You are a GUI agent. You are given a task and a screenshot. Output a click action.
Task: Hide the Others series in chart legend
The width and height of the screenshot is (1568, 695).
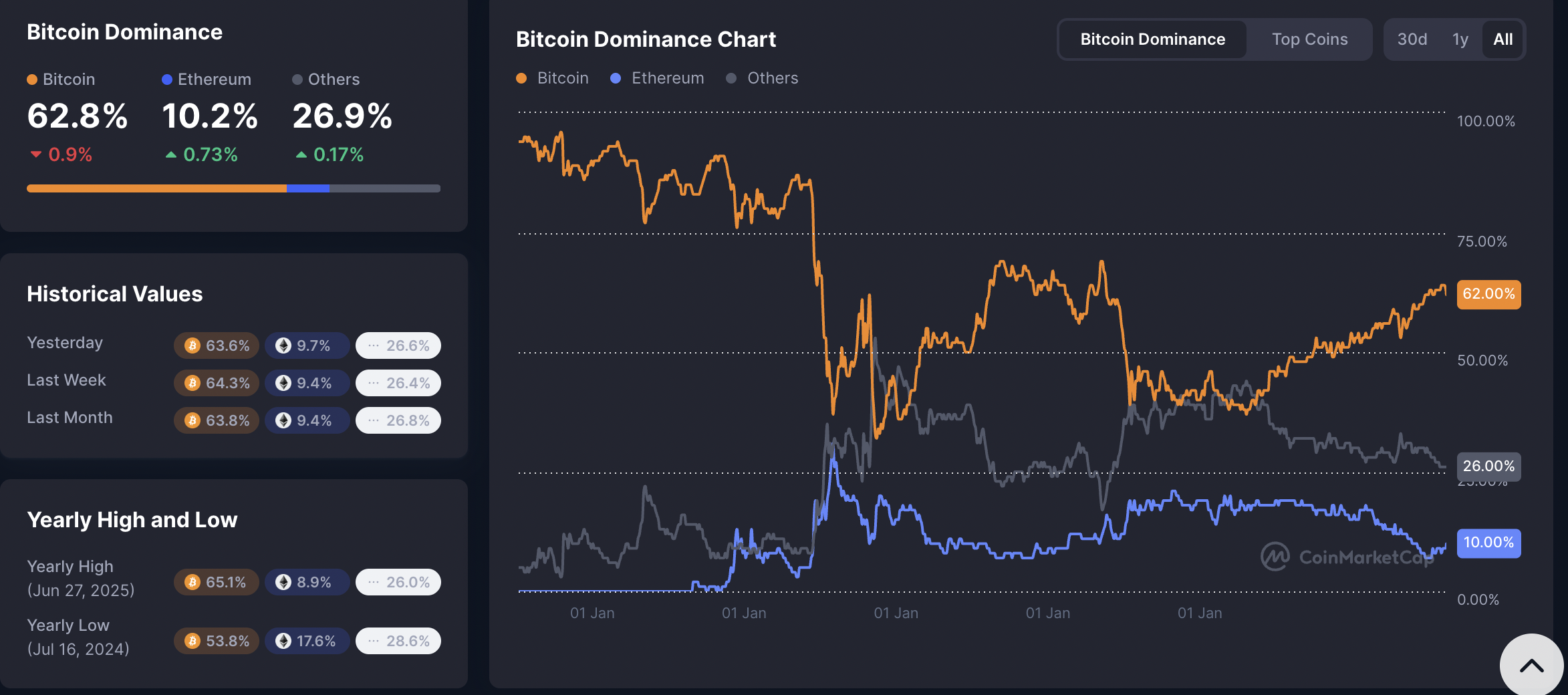pyautogui.click(x=763, y=78)
